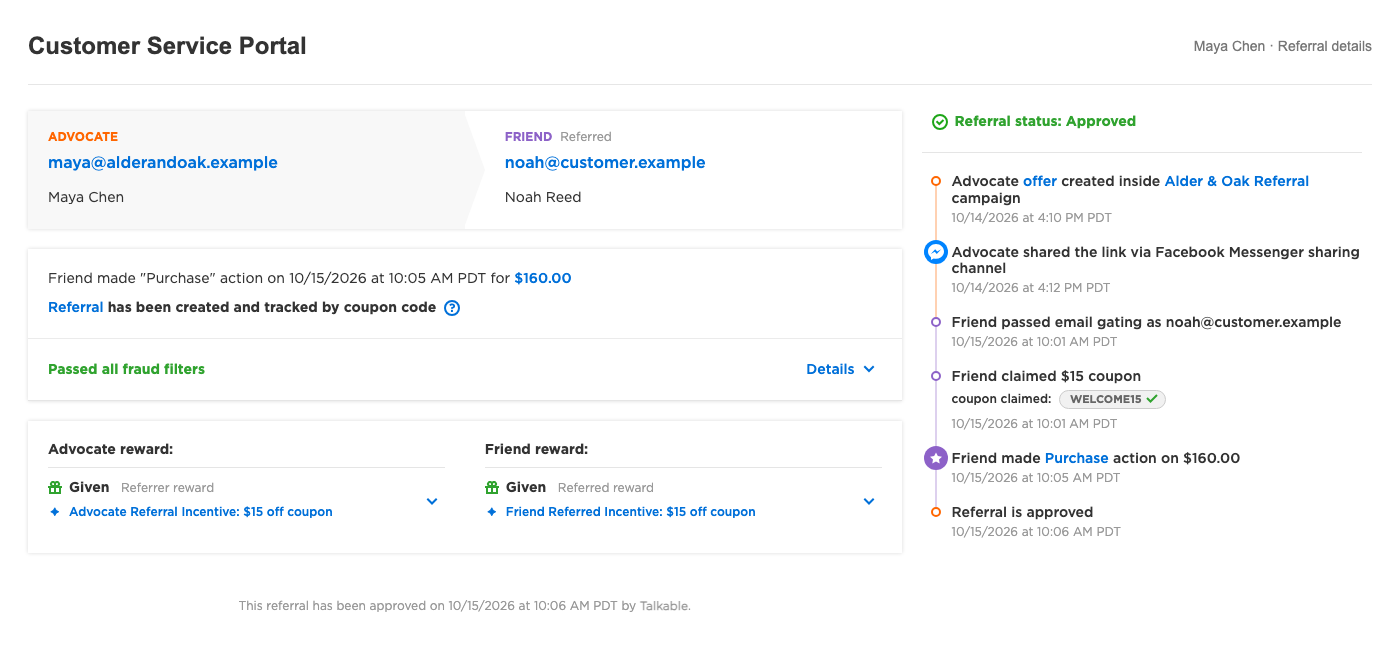Click the ADVOCATE label

pos(83,137)
